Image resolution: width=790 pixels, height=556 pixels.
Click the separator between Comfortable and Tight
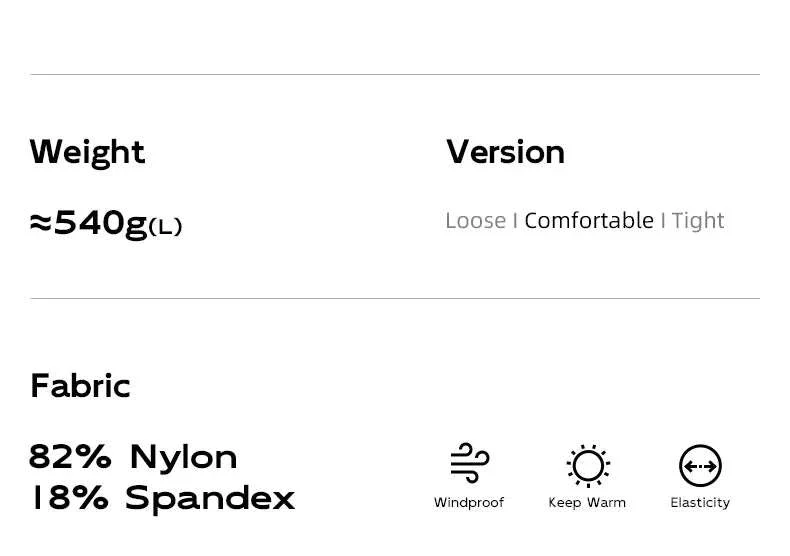(663, 221)
